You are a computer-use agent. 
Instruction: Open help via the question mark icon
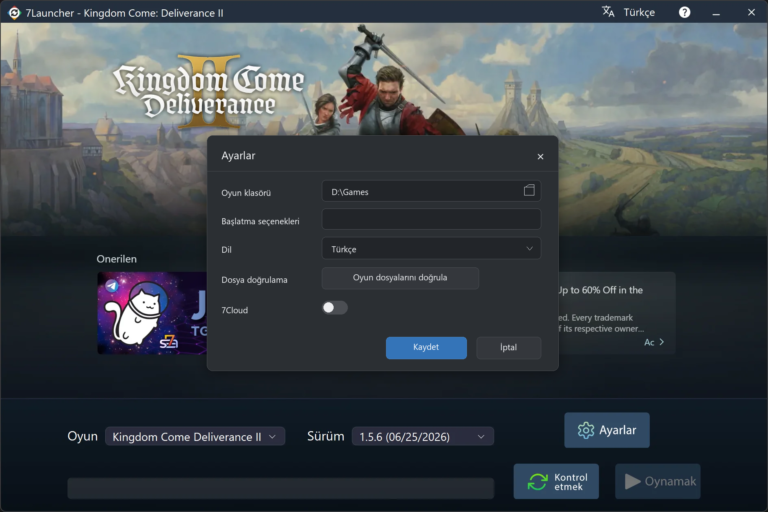684,12
